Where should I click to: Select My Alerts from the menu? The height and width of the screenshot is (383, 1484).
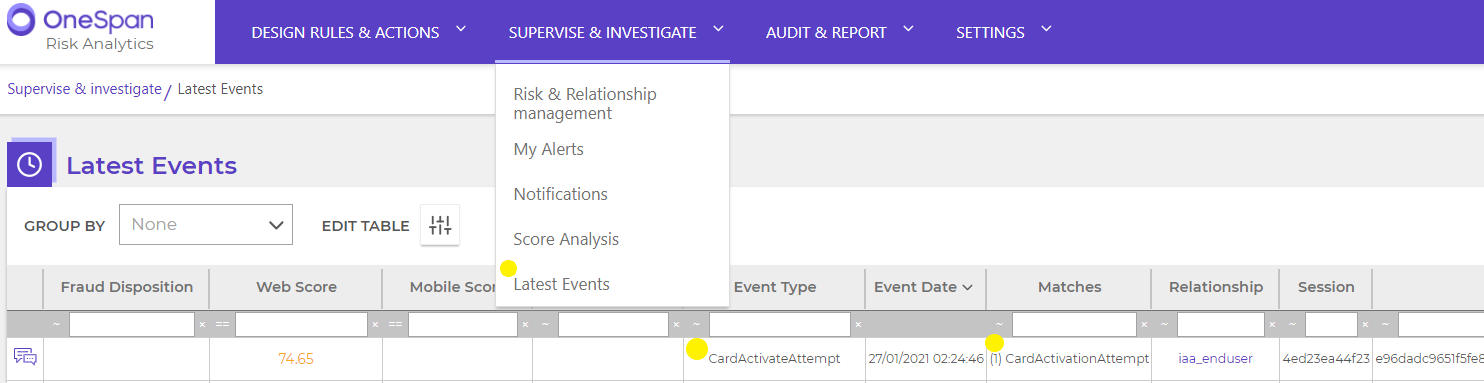[x=548, y=149]
